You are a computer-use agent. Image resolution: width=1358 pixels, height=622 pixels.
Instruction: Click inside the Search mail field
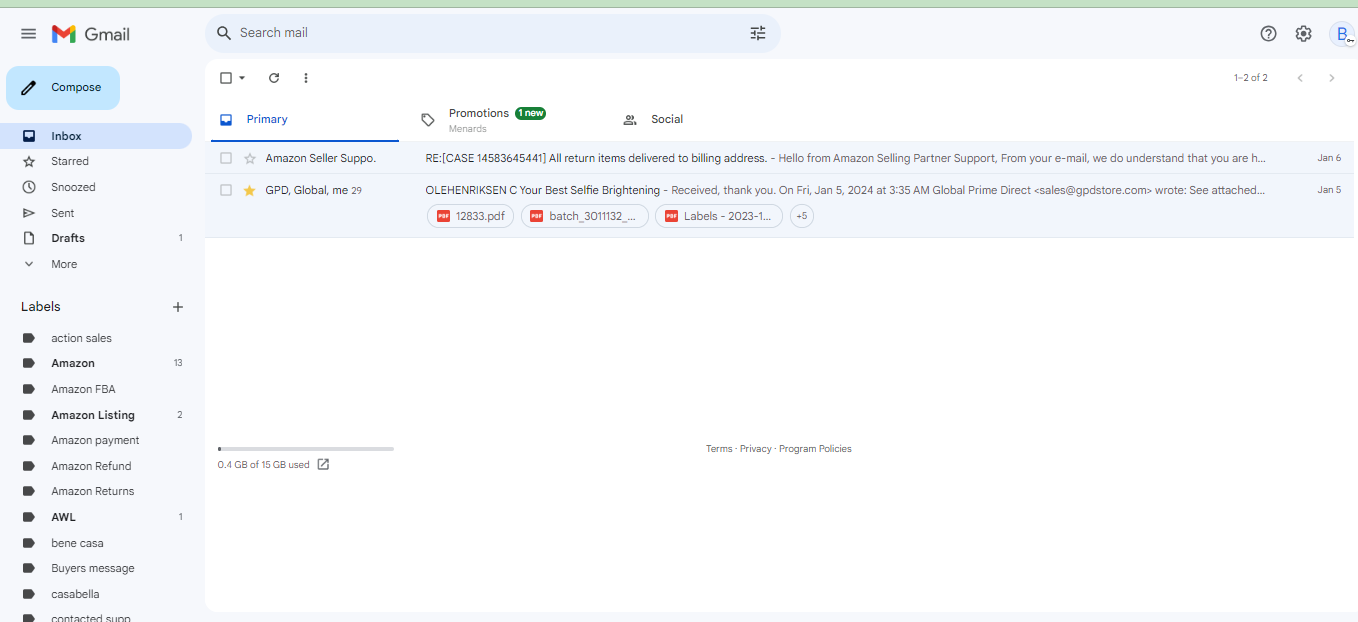pos(490,33)
